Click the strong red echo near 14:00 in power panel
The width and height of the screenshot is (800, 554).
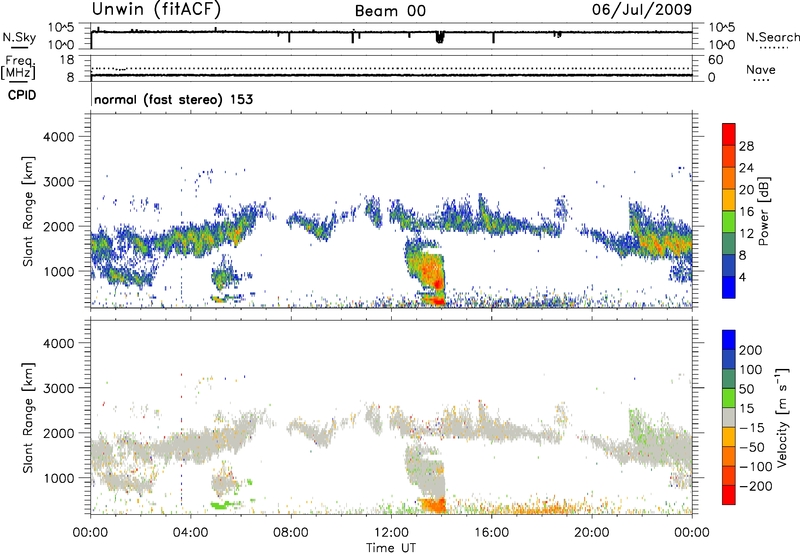click(x=437, y=282)
